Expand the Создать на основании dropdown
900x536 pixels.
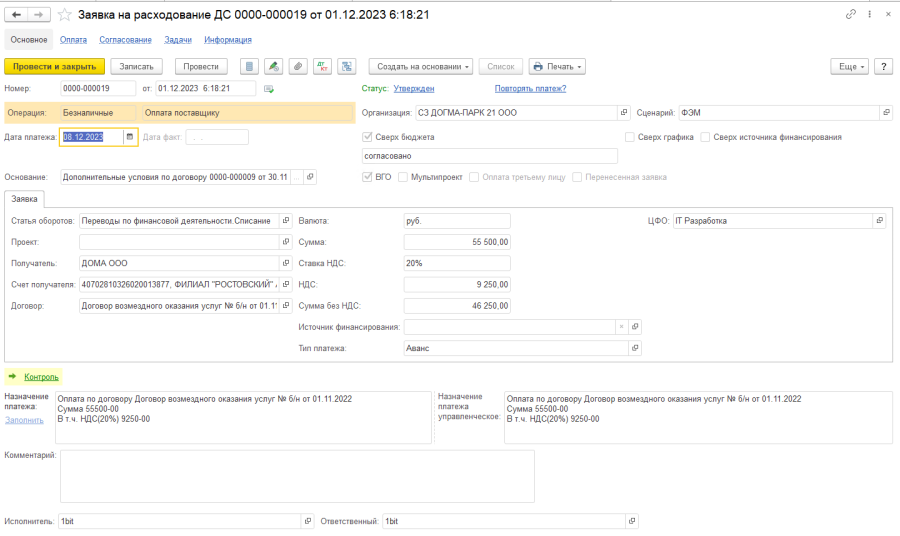[422, 66]
